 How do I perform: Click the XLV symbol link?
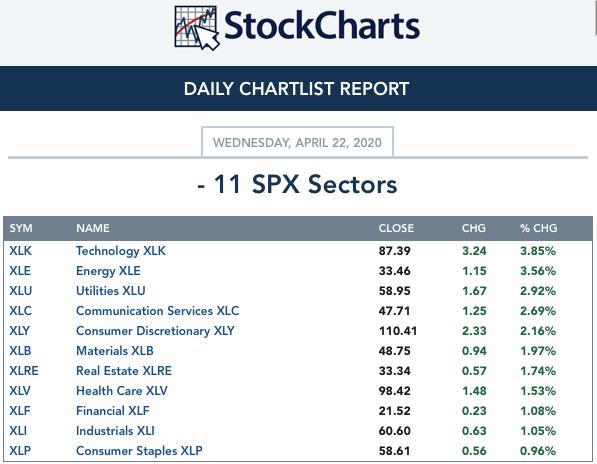tap(20, 391)
